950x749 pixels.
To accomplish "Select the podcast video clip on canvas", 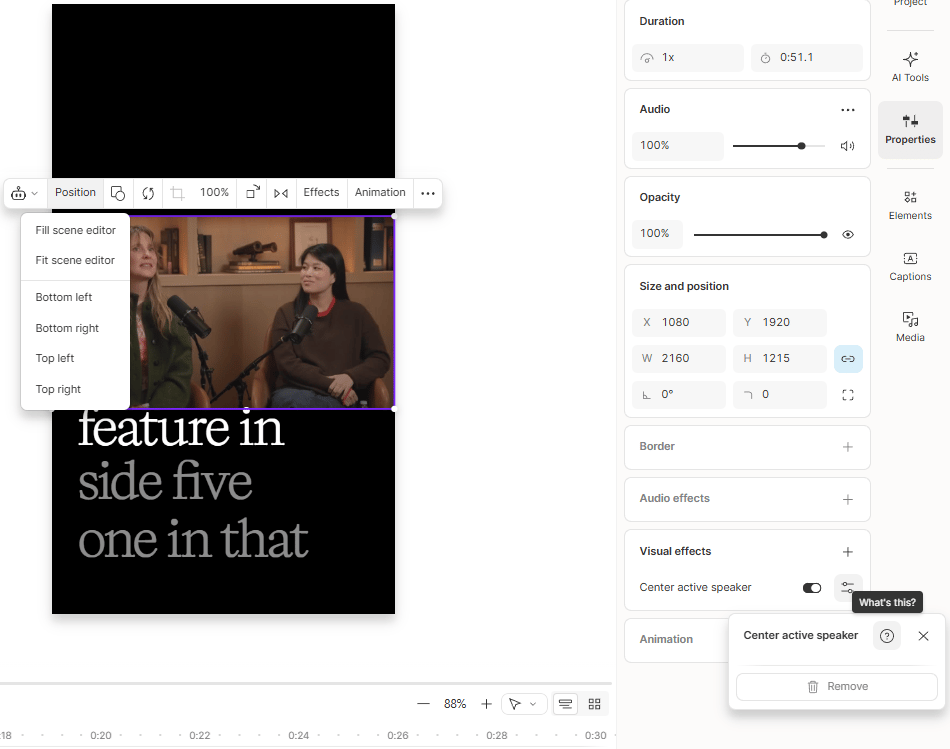I will coord(261,313).
